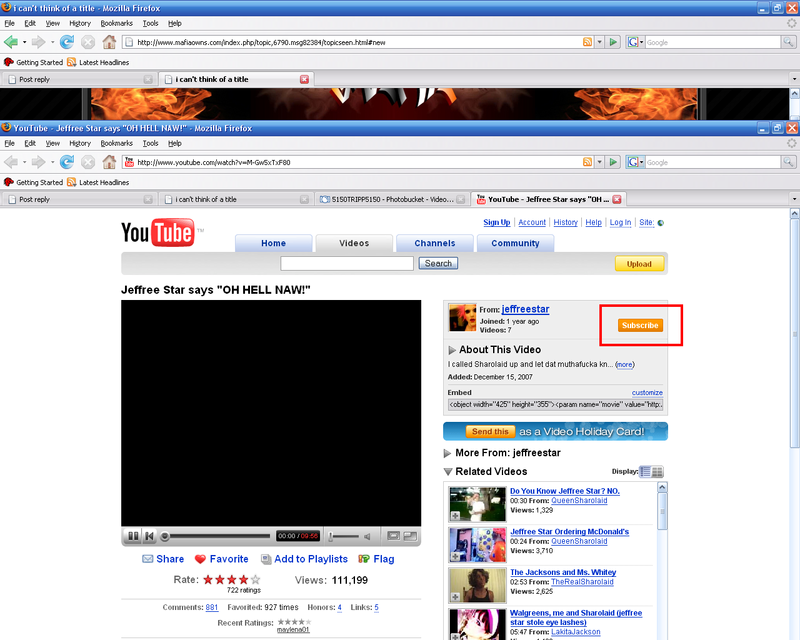
Task: Click the Favorite heart icon
Action: click(200, 559)
